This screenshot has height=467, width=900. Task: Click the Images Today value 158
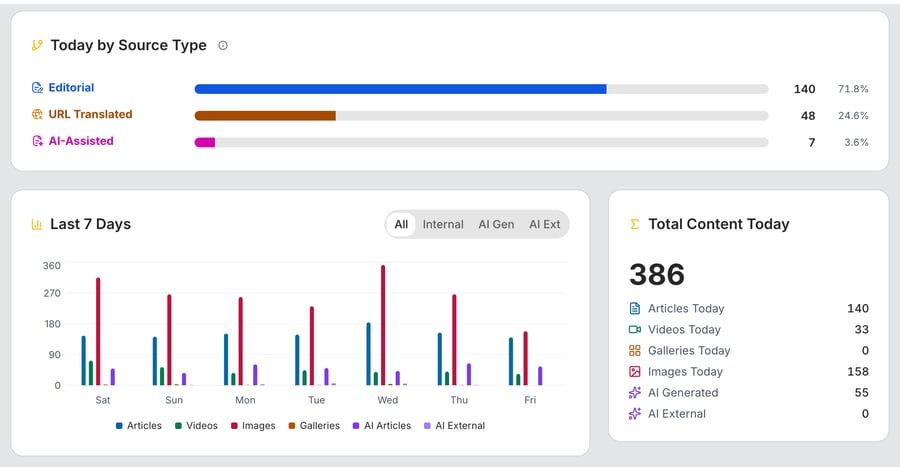858,372
